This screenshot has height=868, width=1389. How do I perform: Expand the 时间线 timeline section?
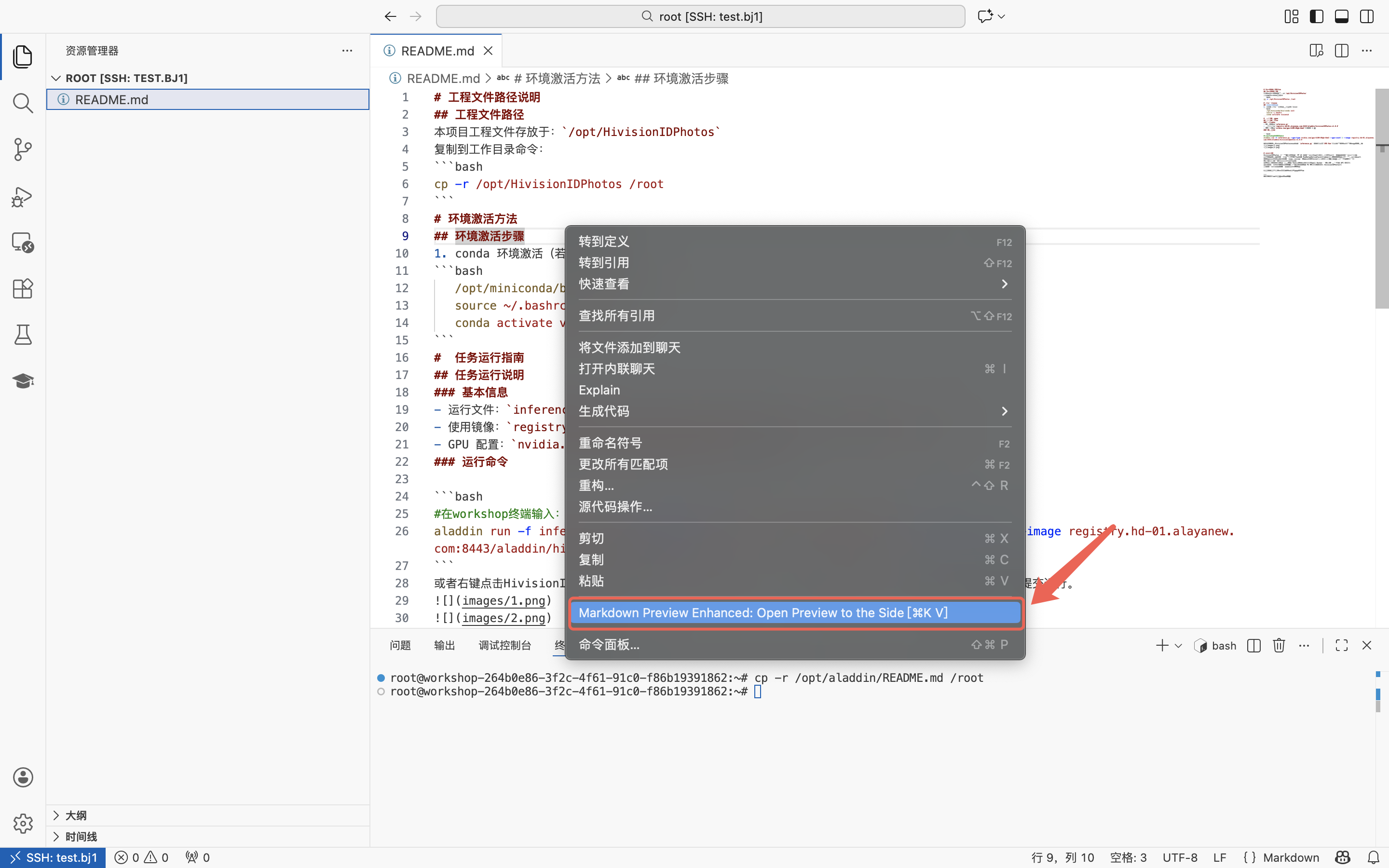click(x=81, y=837)
